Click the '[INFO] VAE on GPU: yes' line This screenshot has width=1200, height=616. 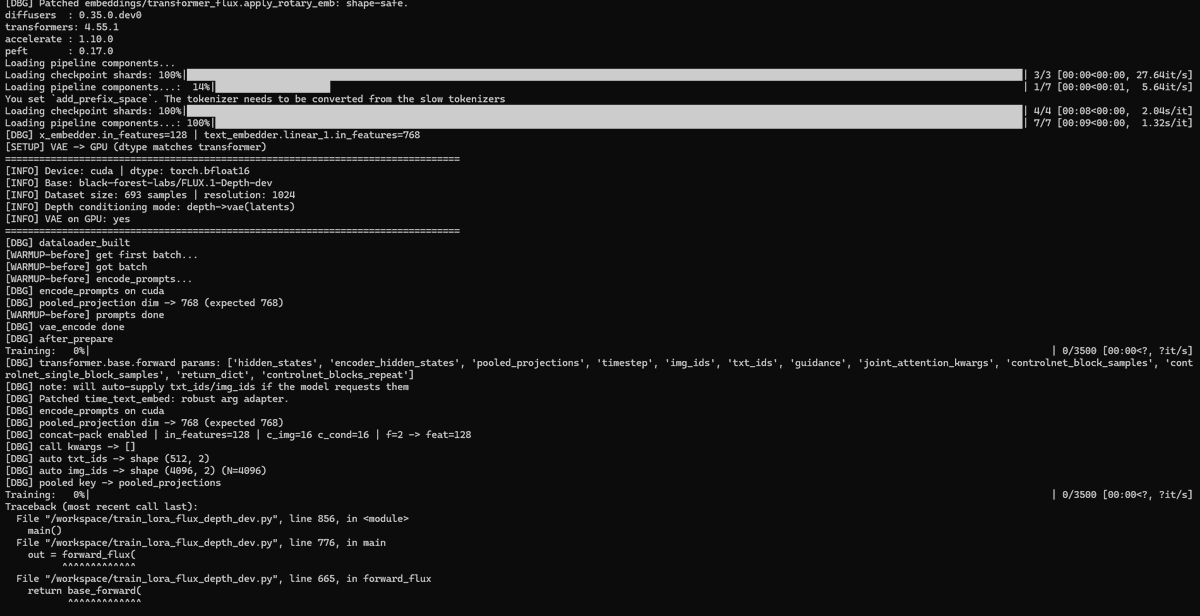[x=67, y=219]
